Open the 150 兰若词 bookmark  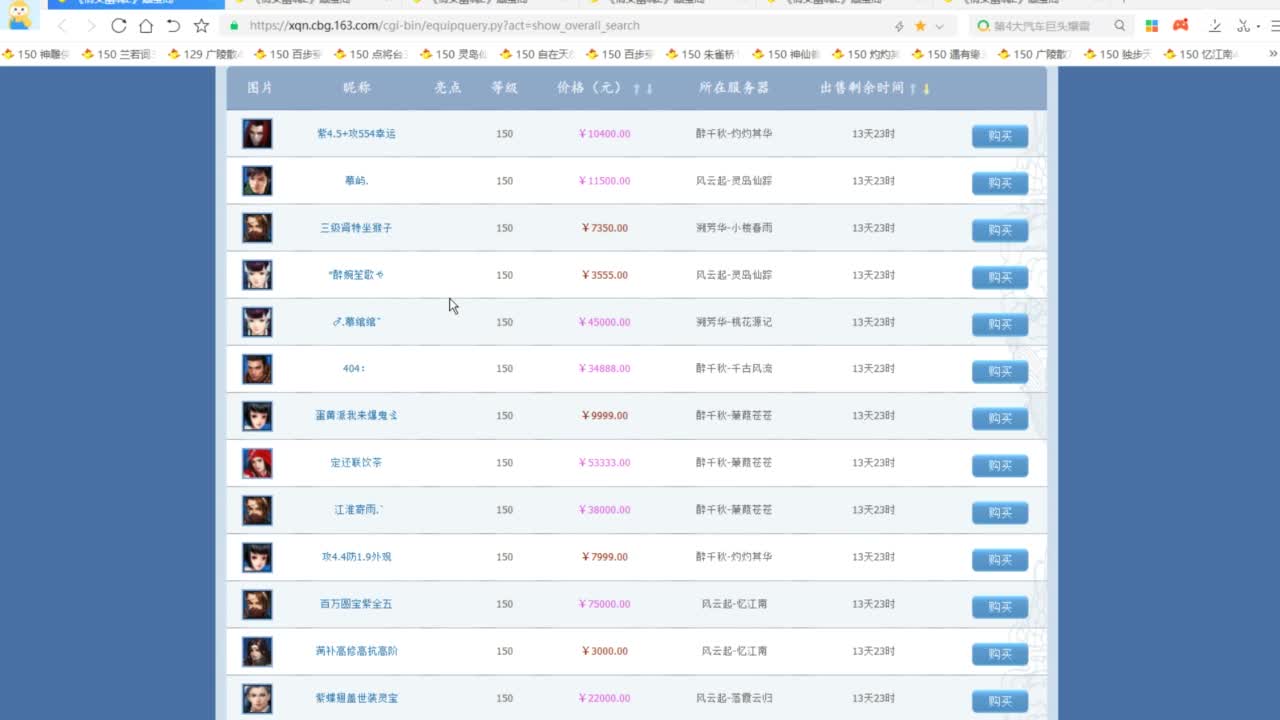118,54
